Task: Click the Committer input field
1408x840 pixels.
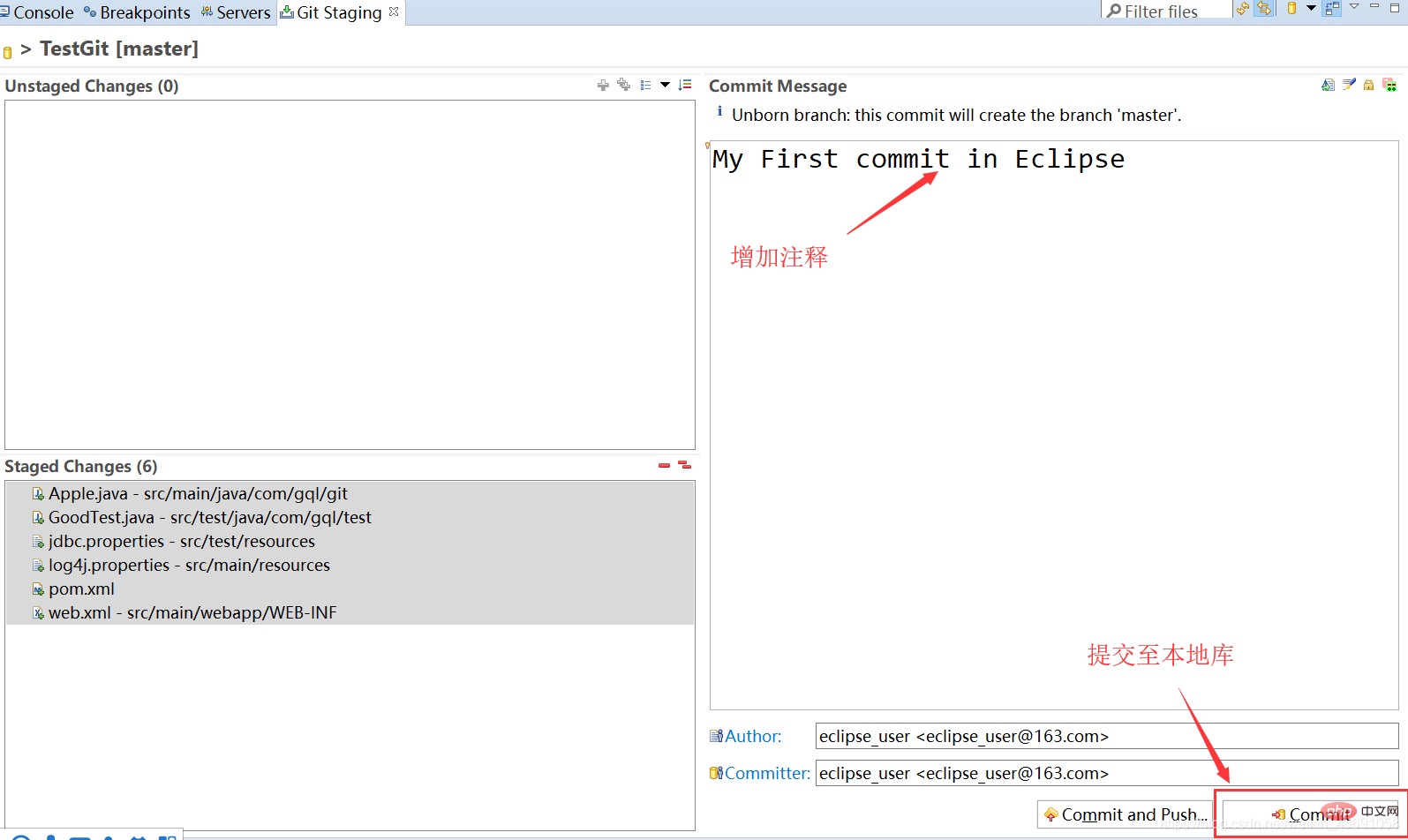Action: 1107,773
